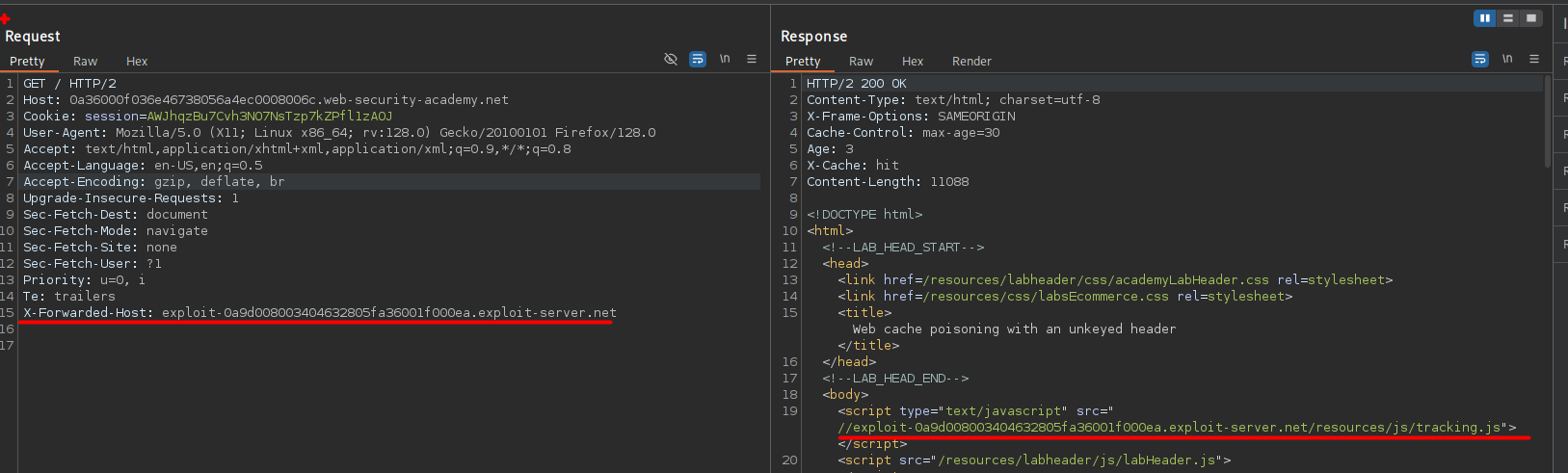Switch to combined tabbed view layout
The height and width of the screenshot is (473, 1568).
[x=1531, y=18]
